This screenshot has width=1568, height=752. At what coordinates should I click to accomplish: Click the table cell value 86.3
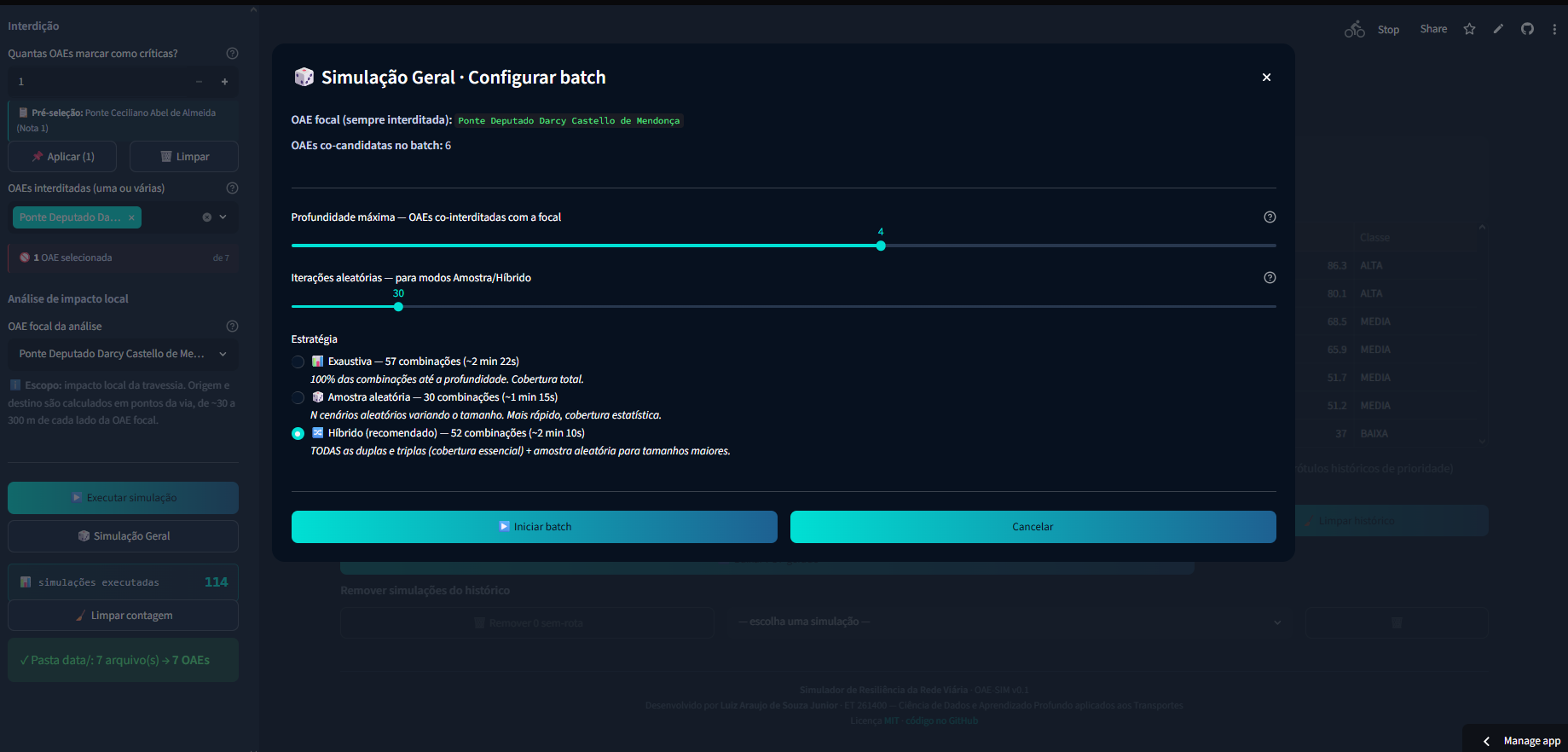[1336, 266]
